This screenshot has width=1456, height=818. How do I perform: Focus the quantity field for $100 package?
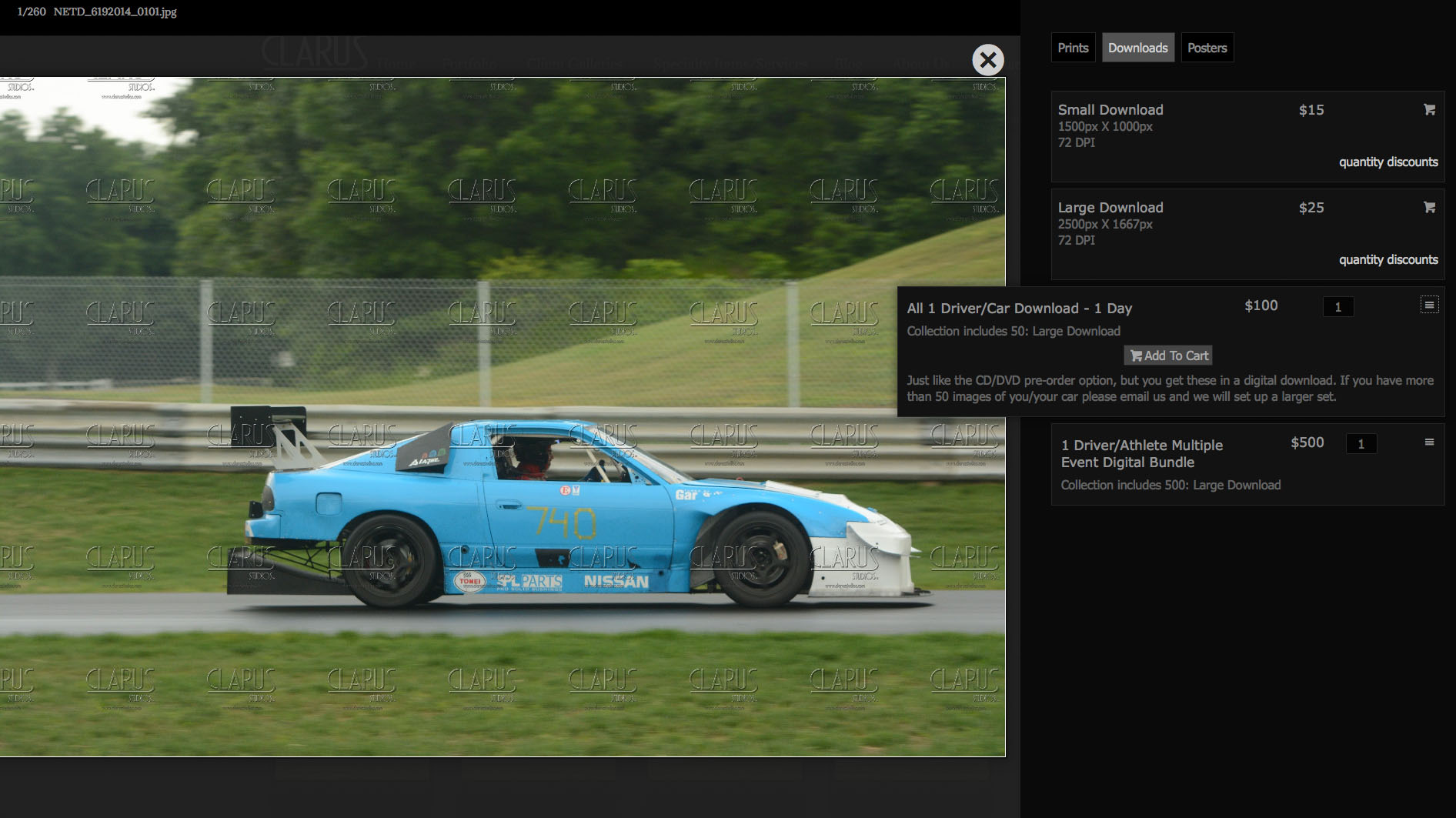[1337, 307]
